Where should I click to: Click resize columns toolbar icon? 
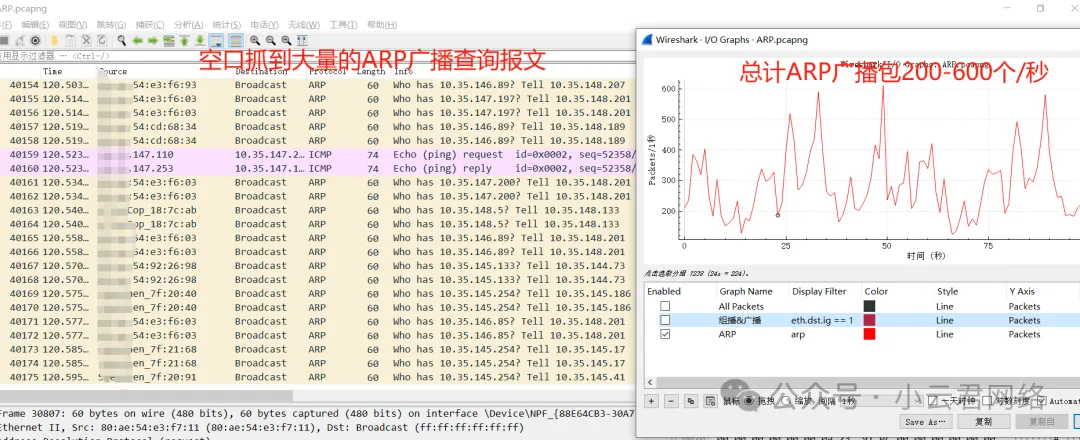tap(301, 40)
